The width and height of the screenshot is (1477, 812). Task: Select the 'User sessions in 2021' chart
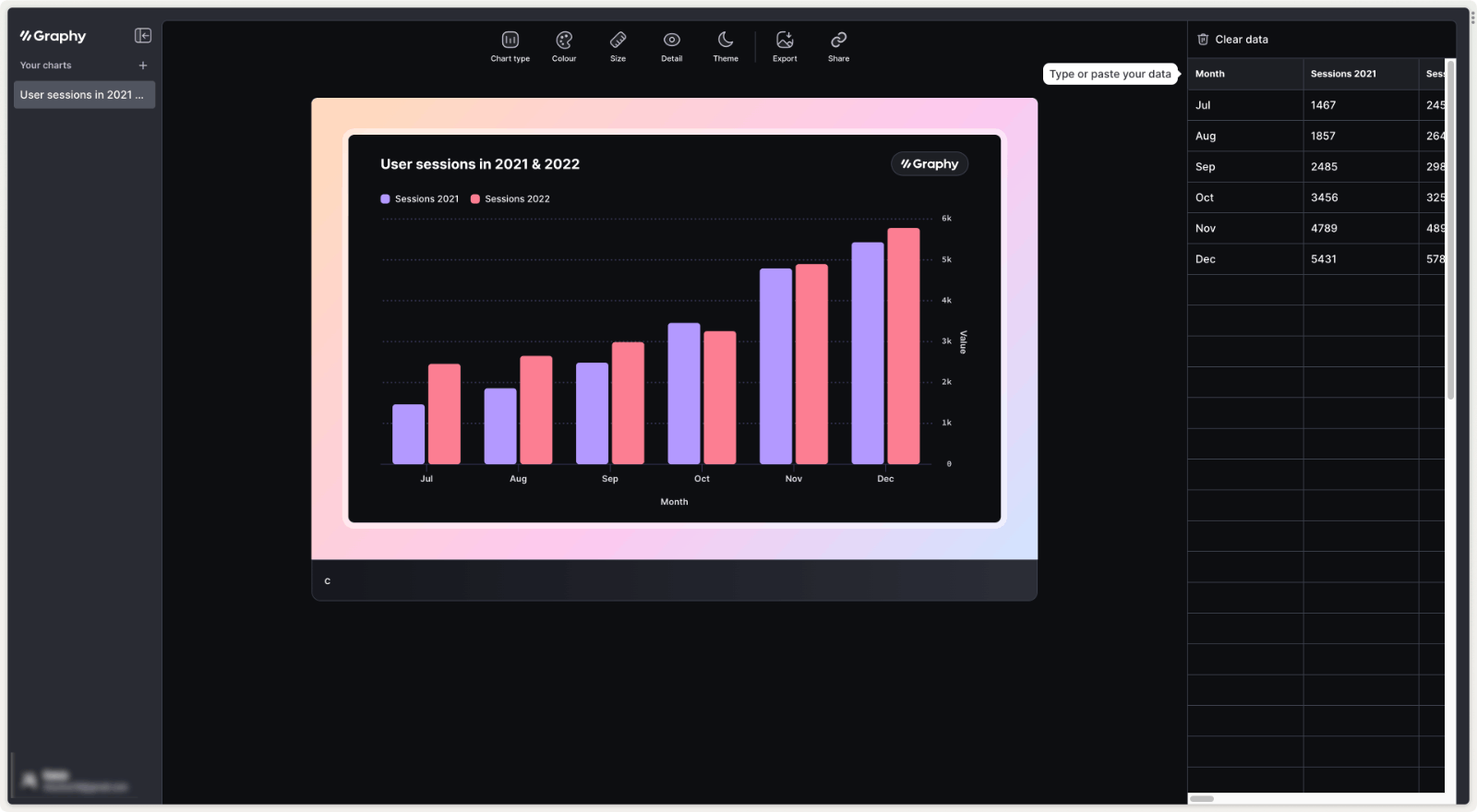84,95
